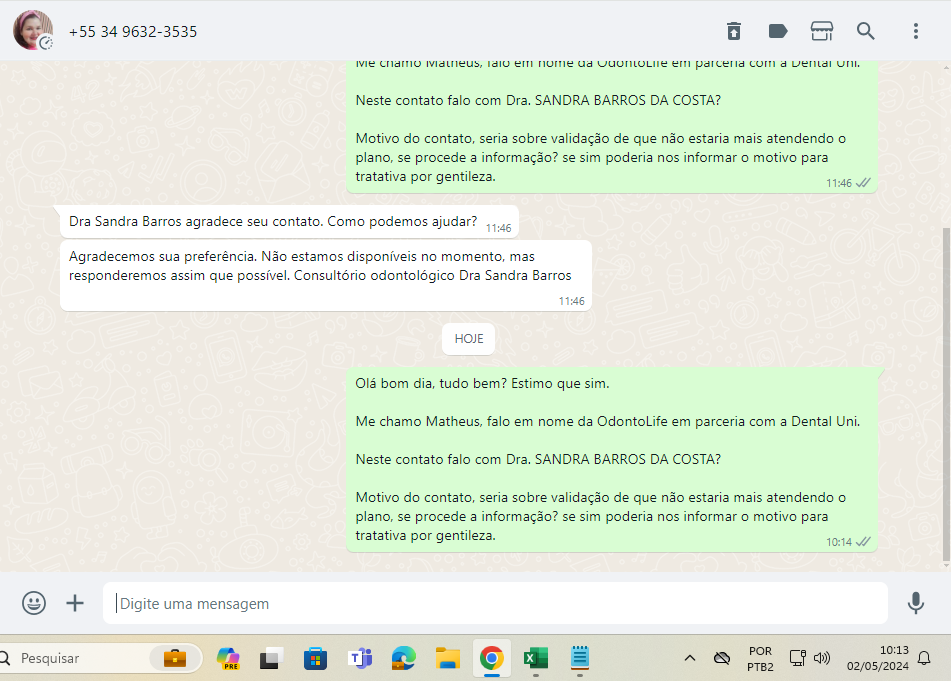The image size is (951, 681).
Task: Open Microsoft Store from taskbar
Action: (x=315, y=658)
